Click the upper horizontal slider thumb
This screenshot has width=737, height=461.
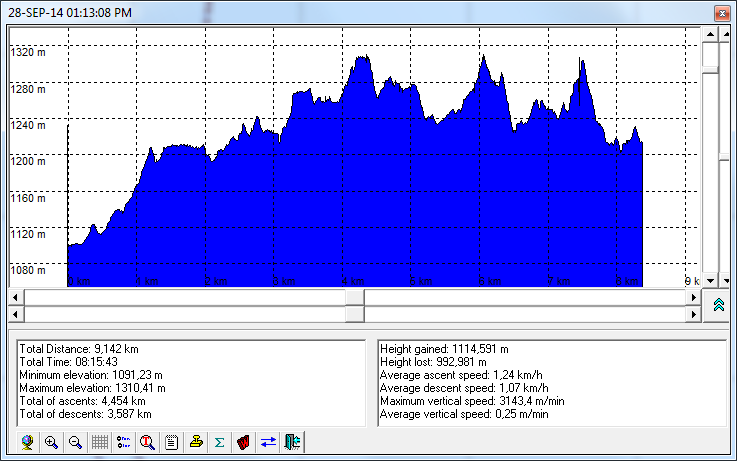pyautogui.click(x=355, y=297)
